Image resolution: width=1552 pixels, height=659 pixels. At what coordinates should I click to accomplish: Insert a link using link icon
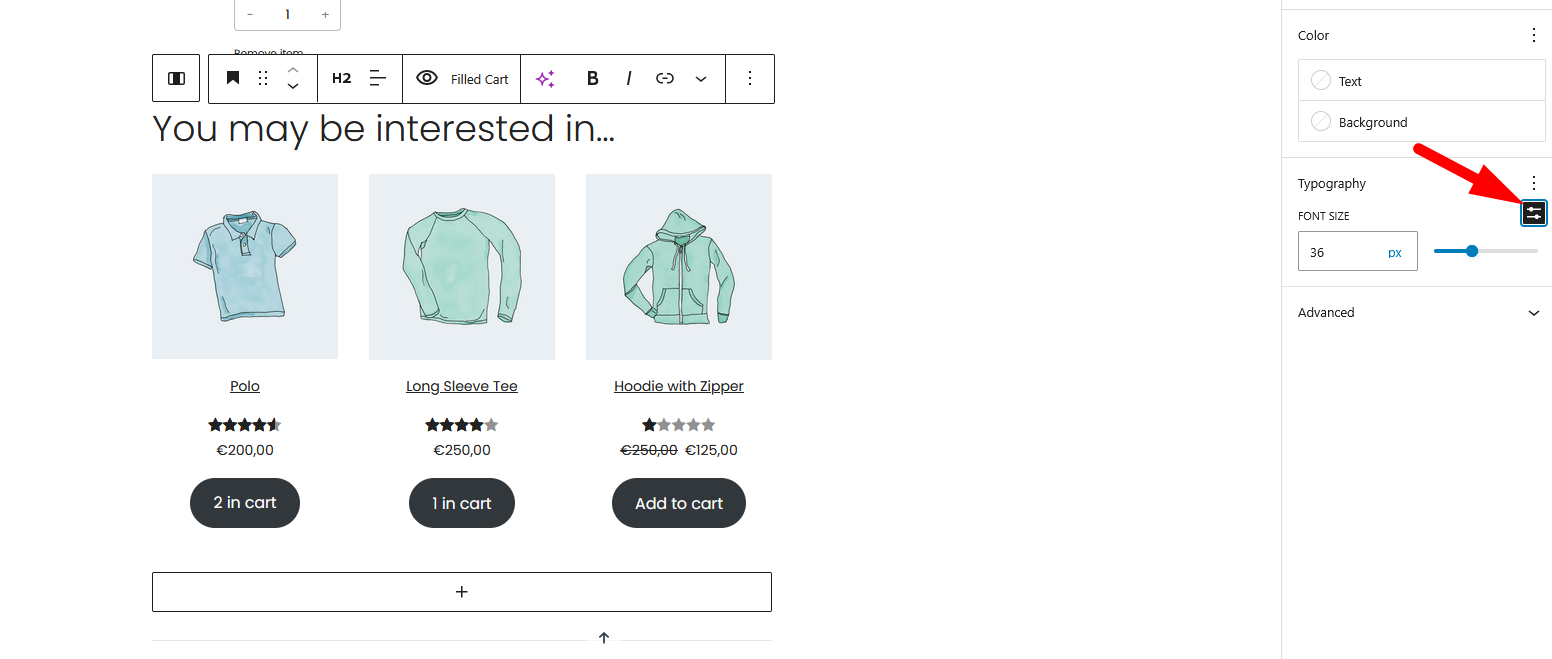(665, 78)
